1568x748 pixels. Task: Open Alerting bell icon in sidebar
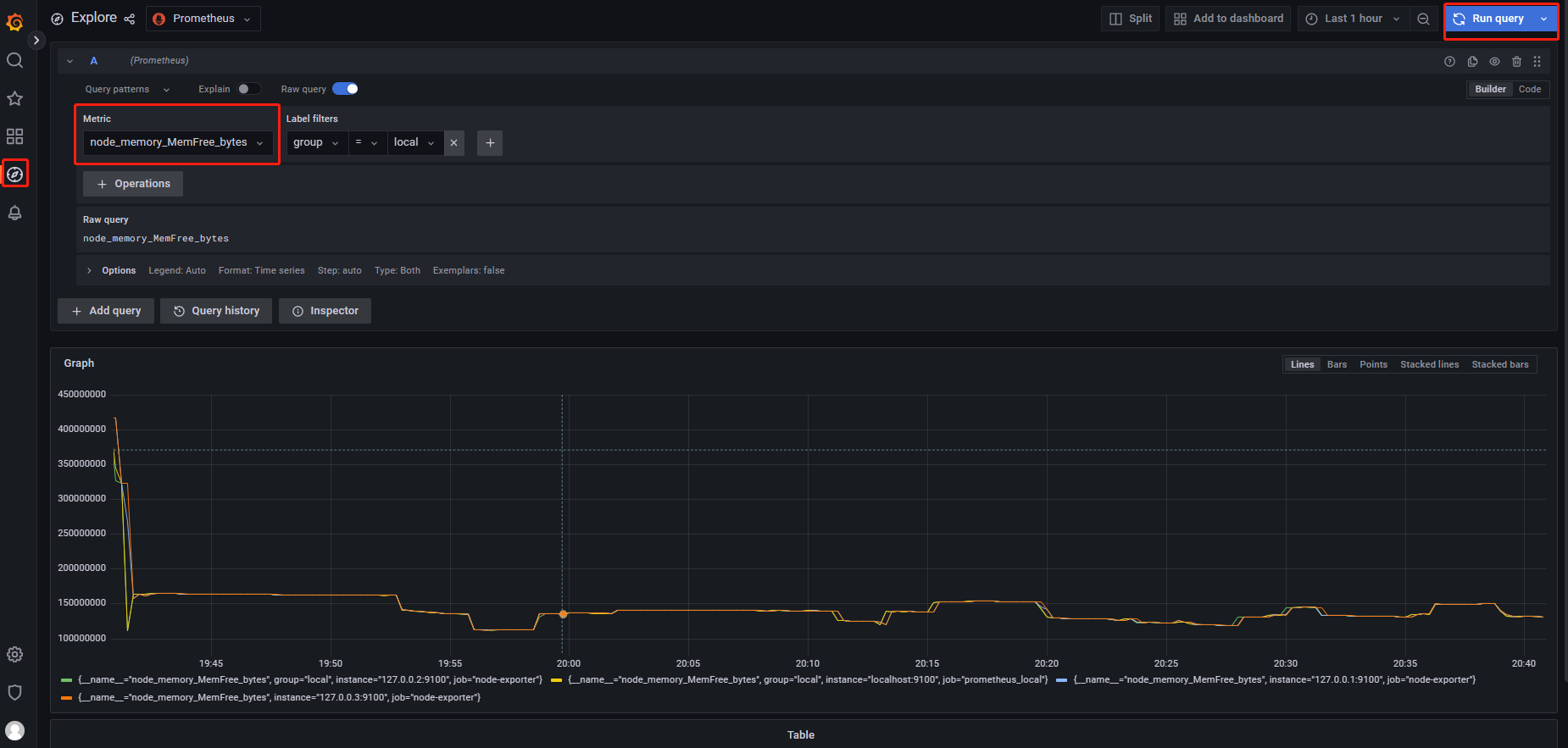coord(14,213)
